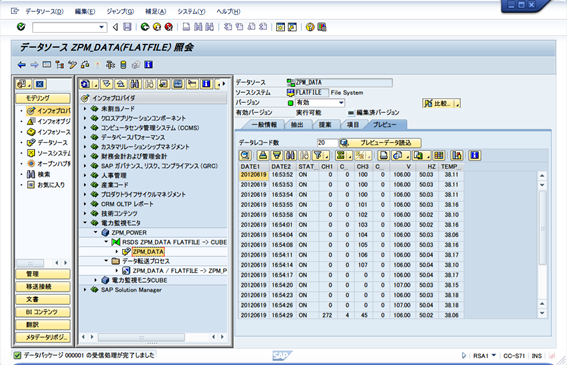Click the sort ascending icon in preview toolbar

click(263, 156)
